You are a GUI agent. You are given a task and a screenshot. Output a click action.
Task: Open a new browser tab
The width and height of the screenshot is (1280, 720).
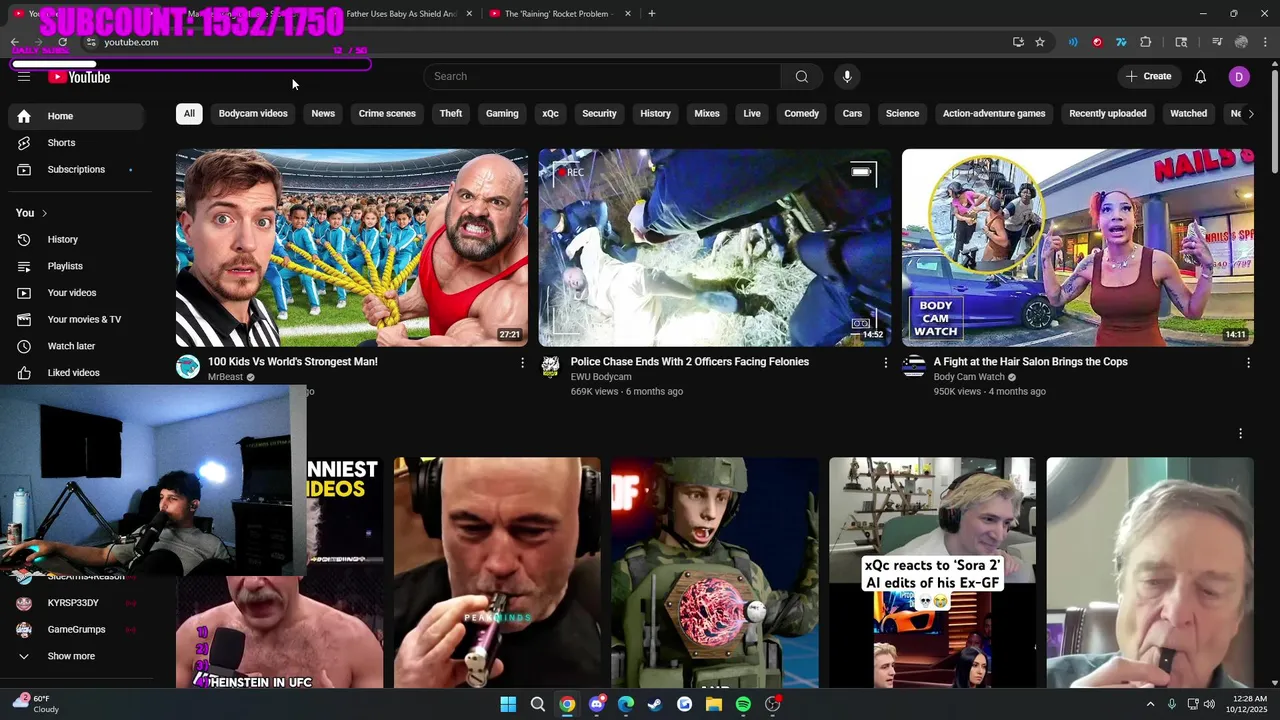(x=651, y=14)
